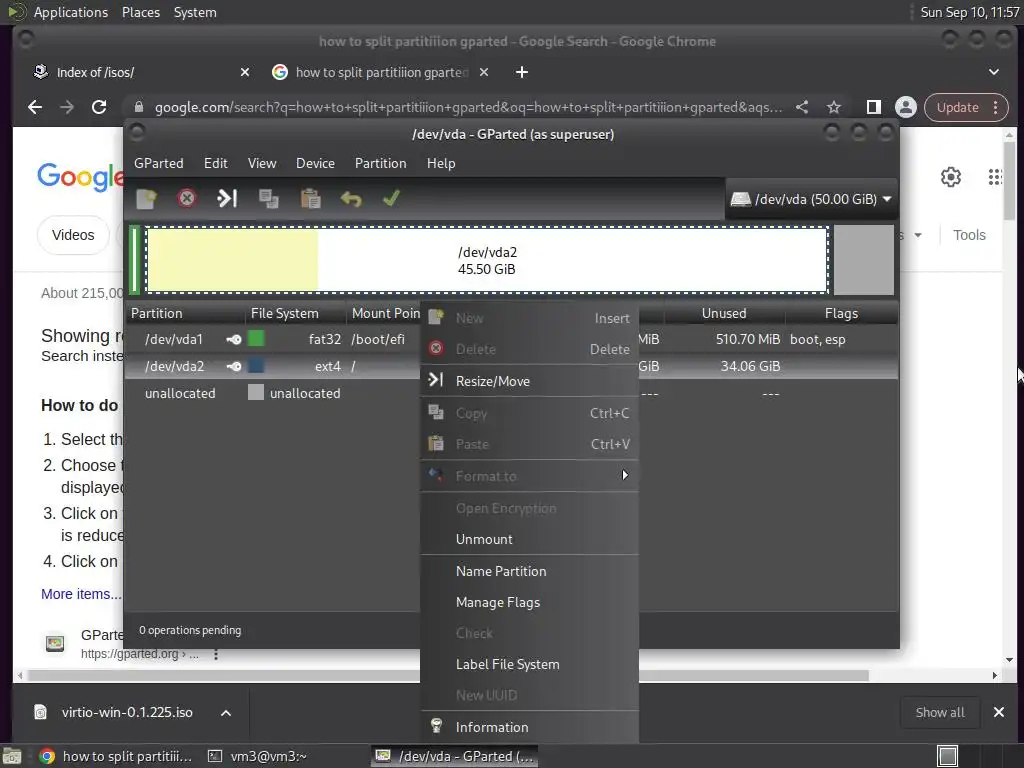
Task: Open the Edit menu in GParted
Action: click(x=216, y=163)
